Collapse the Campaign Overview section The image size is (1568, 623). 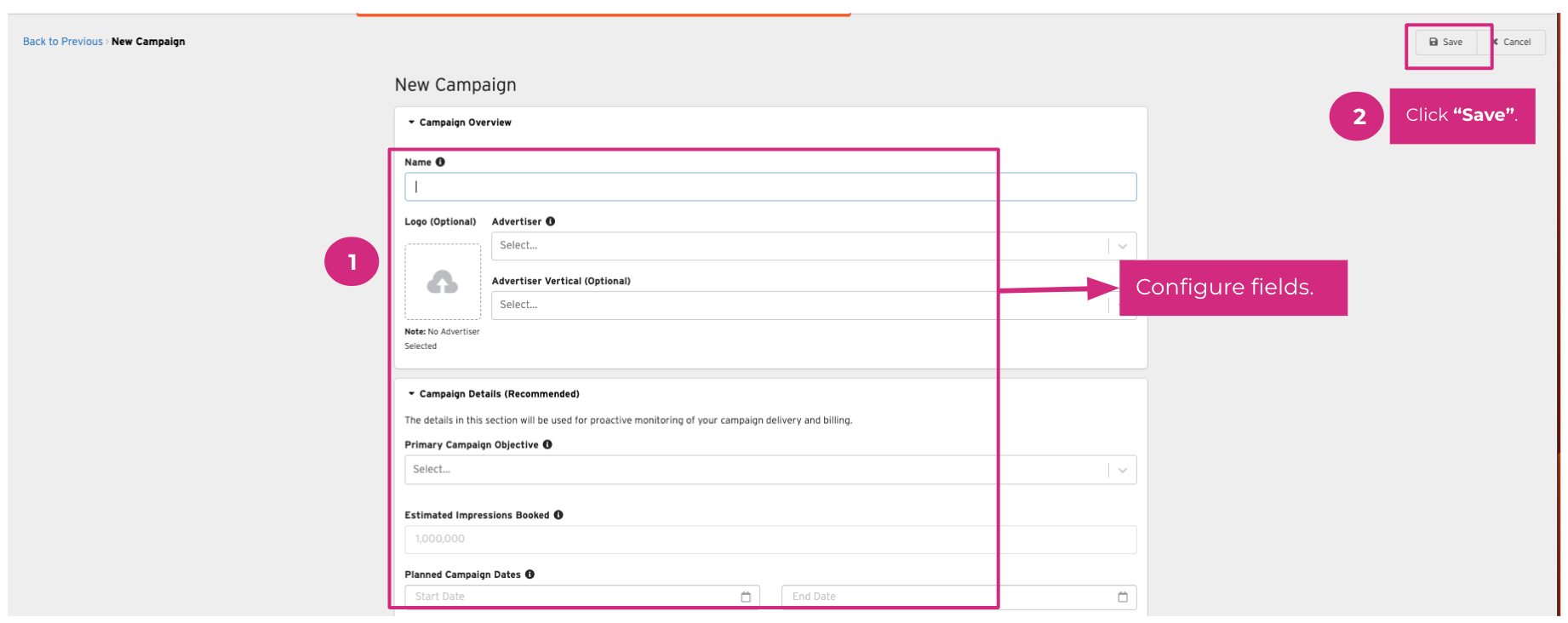coord(412,123)
